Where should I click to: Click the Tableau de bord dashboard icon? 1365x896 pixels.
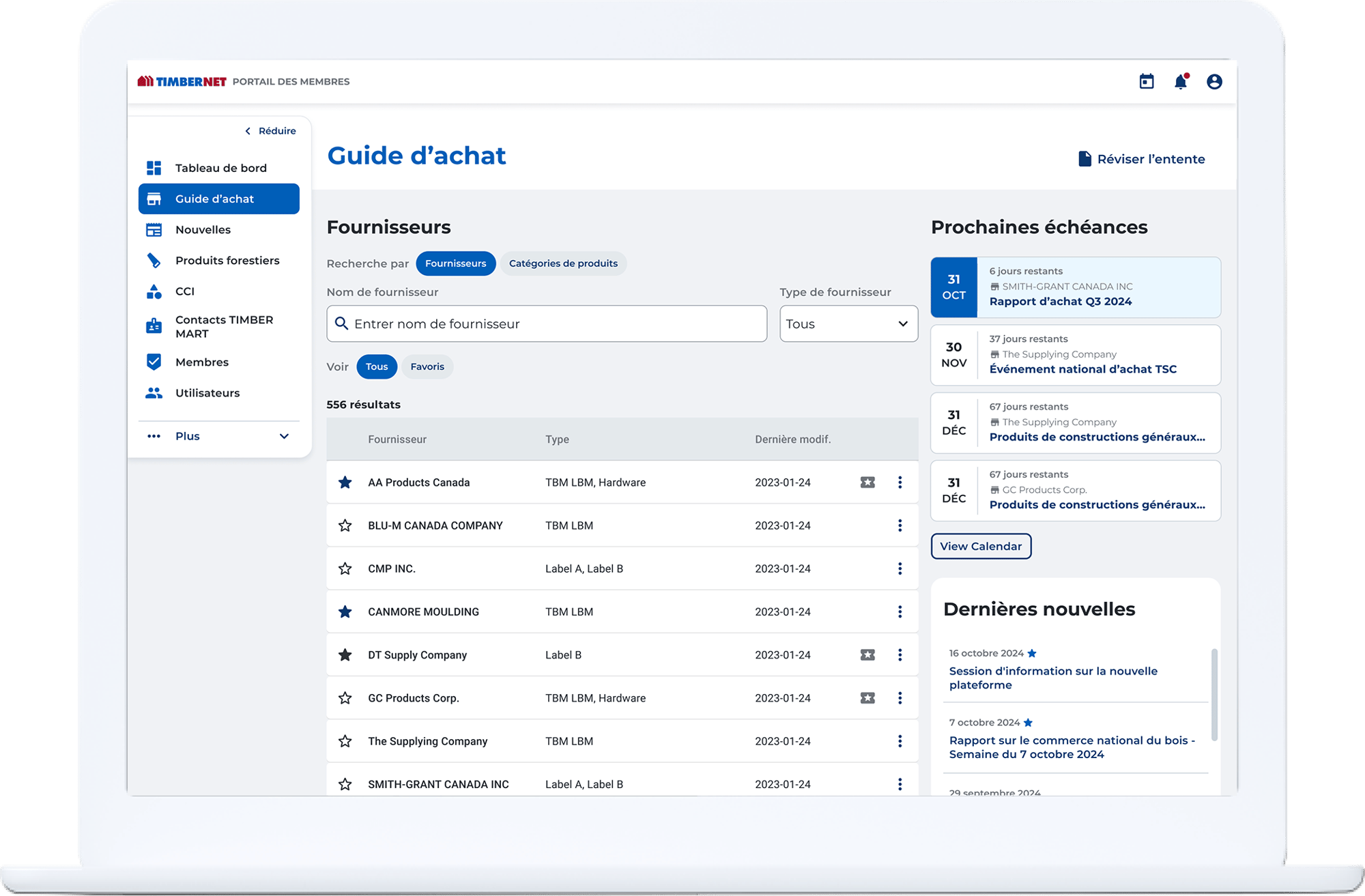(x=154, y=168)
